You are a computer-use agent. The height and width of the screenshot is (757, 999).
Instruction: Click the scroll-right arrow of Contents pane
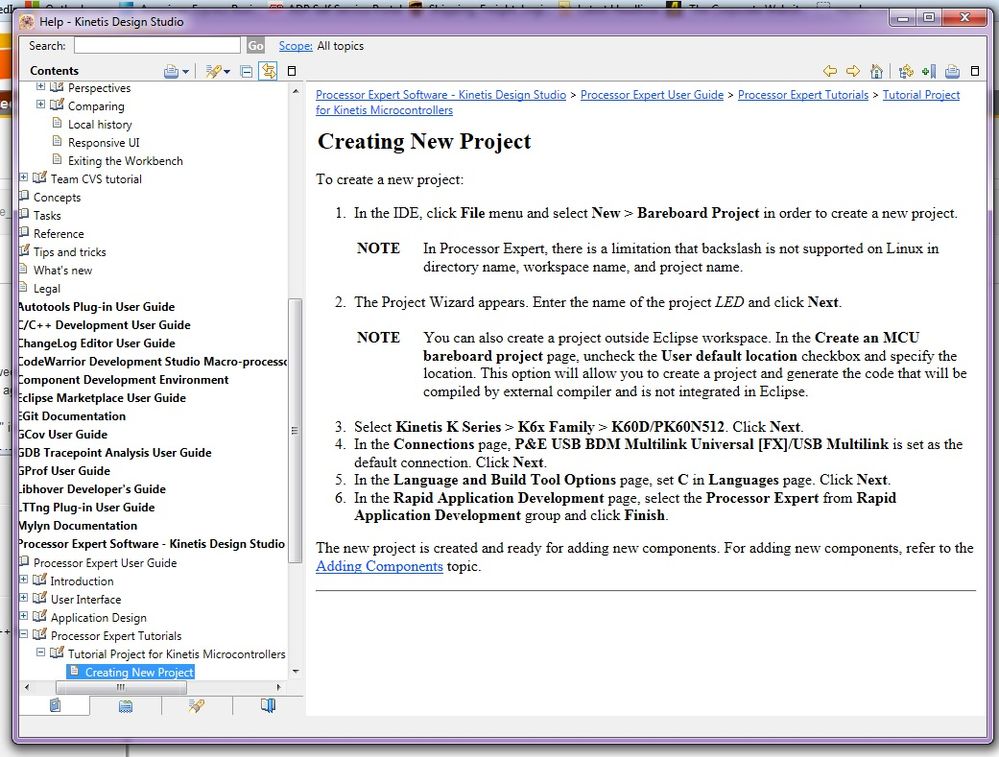pyautogui.click(x=278, y=687)
